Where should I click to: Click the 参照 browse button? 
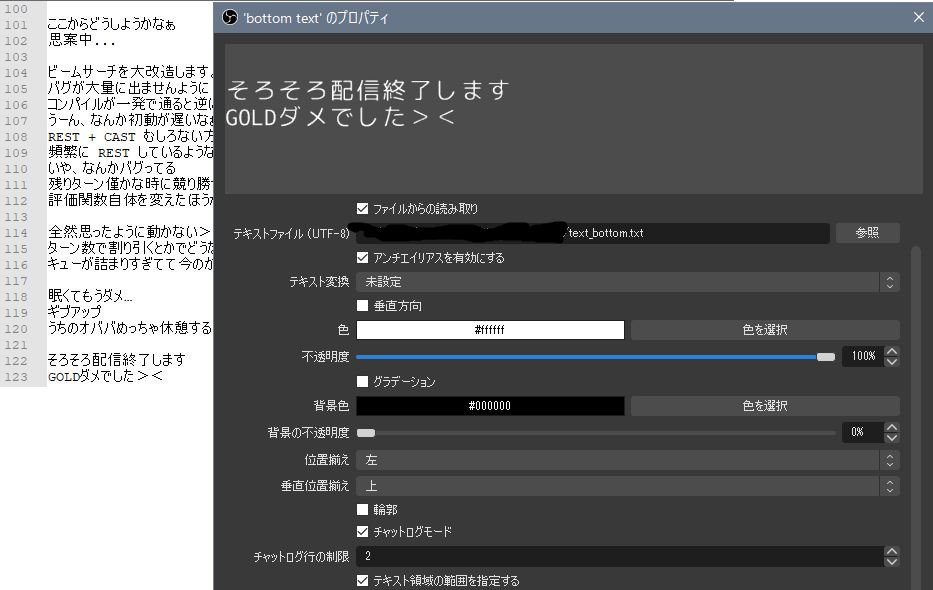coord(867,232)
